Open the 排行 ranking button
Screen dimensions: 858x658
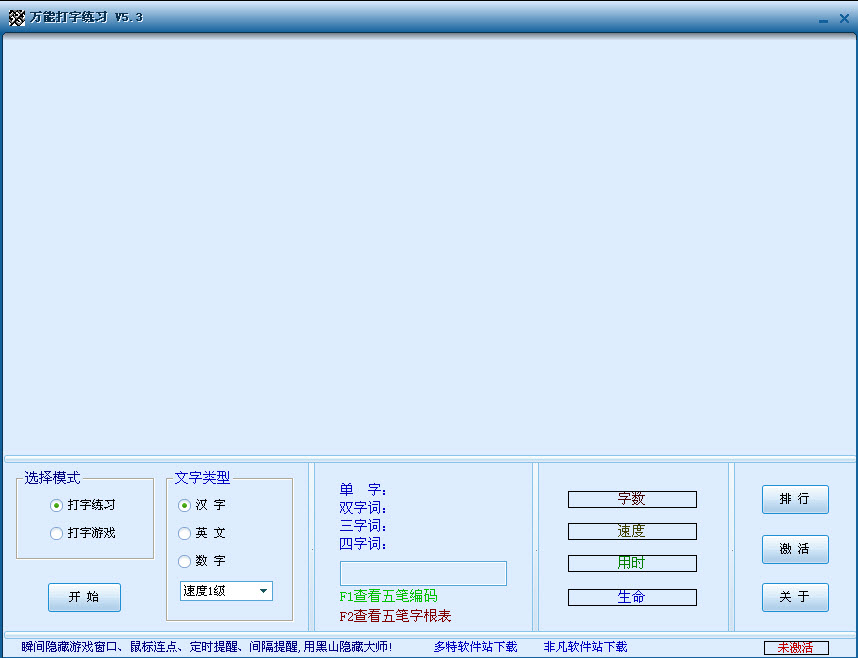795,499
